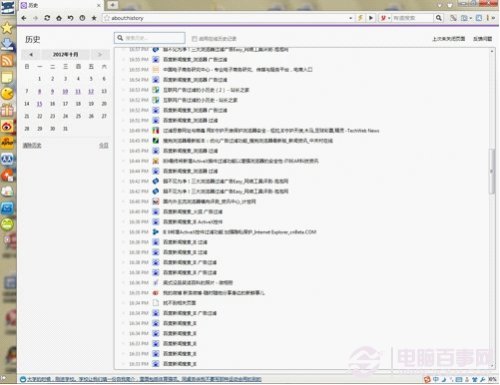Screen dimensions: 500x385
Task: Click the undo closed tab icon
Action: (71, 18)
